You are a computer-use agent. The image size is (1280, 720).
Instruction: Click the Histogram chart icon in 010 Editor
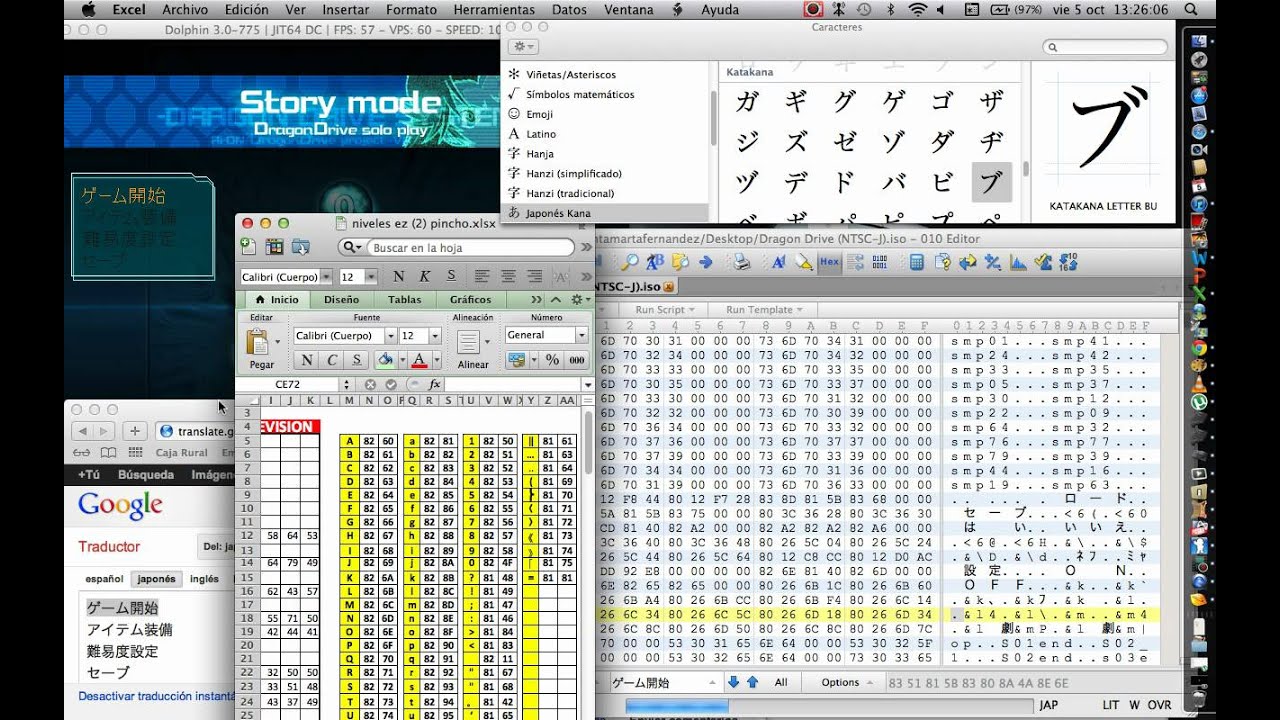[1018, 262]
